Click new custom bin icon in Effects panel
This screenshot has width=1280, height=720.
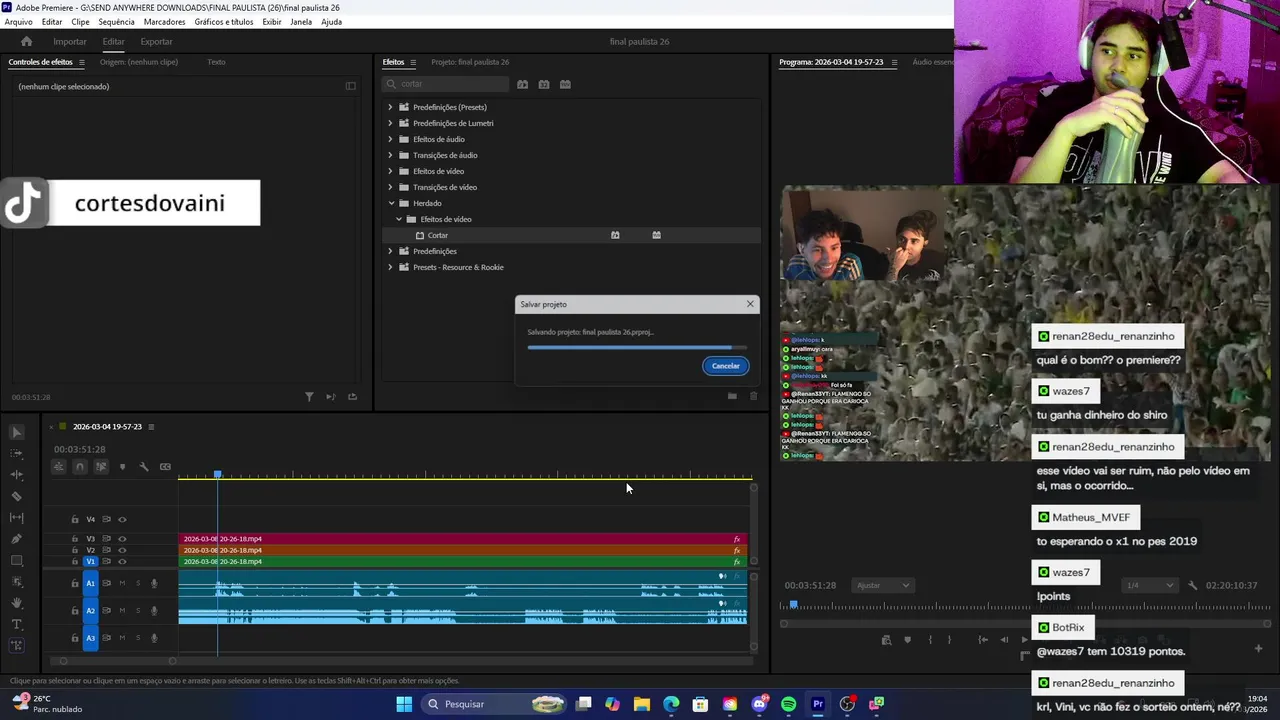[x=732, y=396]
